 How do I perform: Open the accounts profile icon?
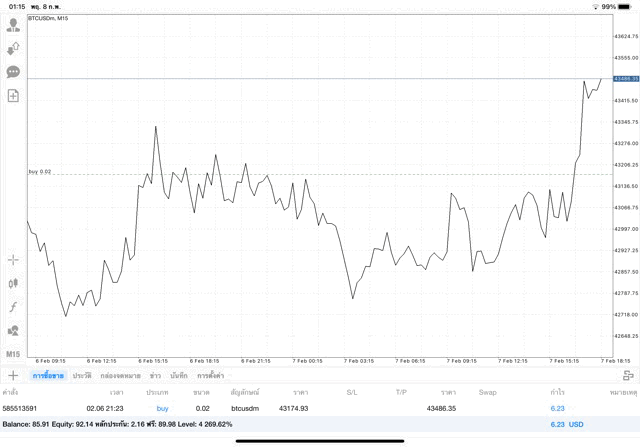[x=13, y=24]
